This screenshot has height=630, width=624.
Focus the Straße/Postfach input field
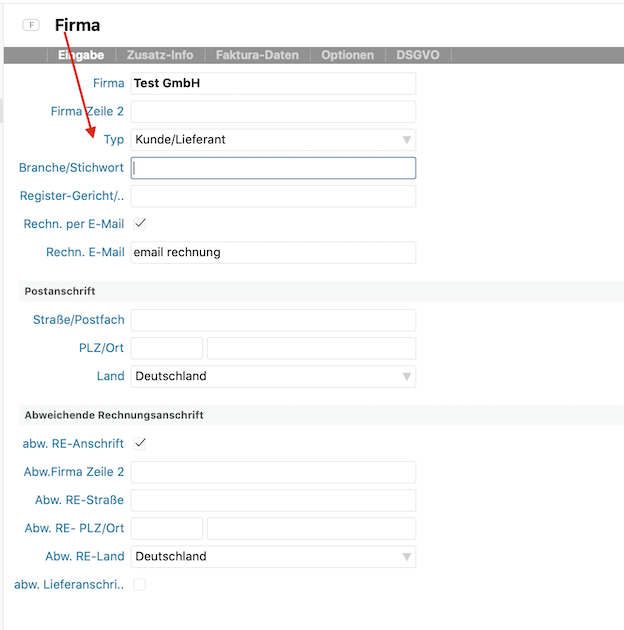[273, 320]
